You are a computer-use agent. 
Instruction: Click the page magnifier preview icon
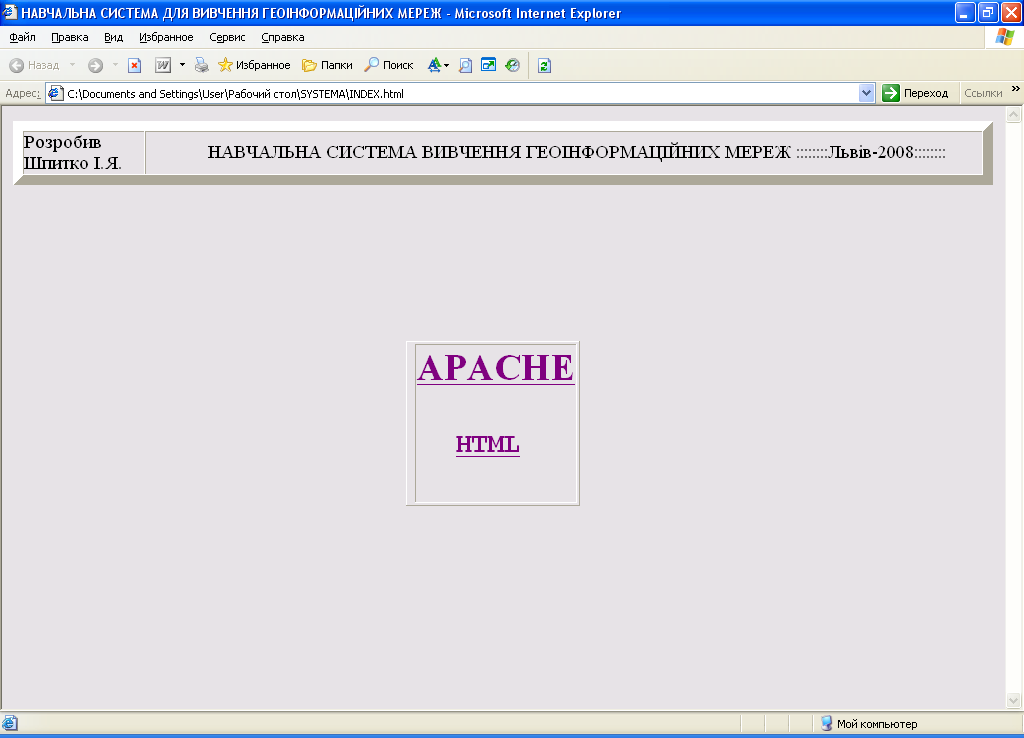(x=466, y=65)
